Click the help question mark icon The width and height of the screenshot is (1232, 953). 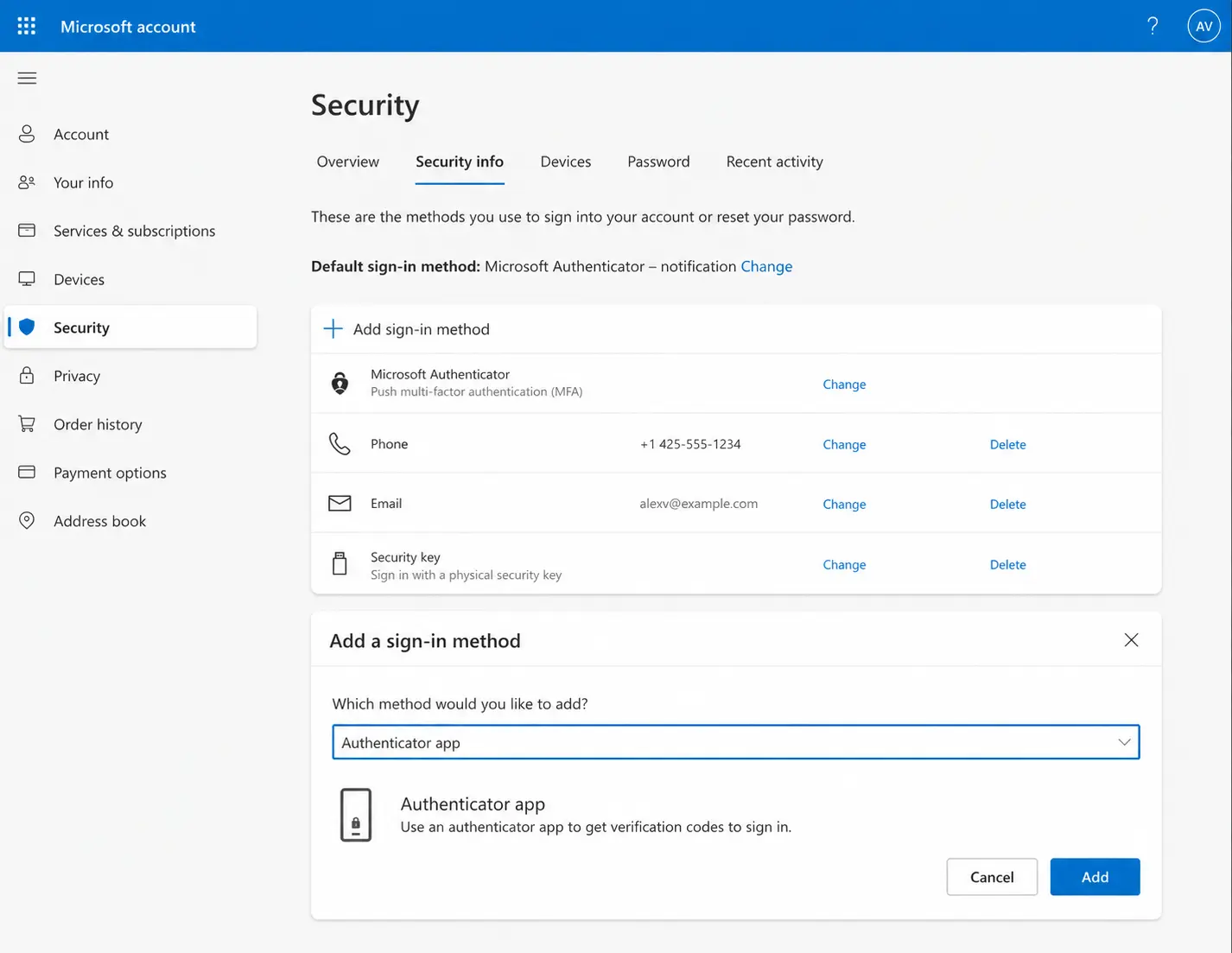click(1153, 26)
